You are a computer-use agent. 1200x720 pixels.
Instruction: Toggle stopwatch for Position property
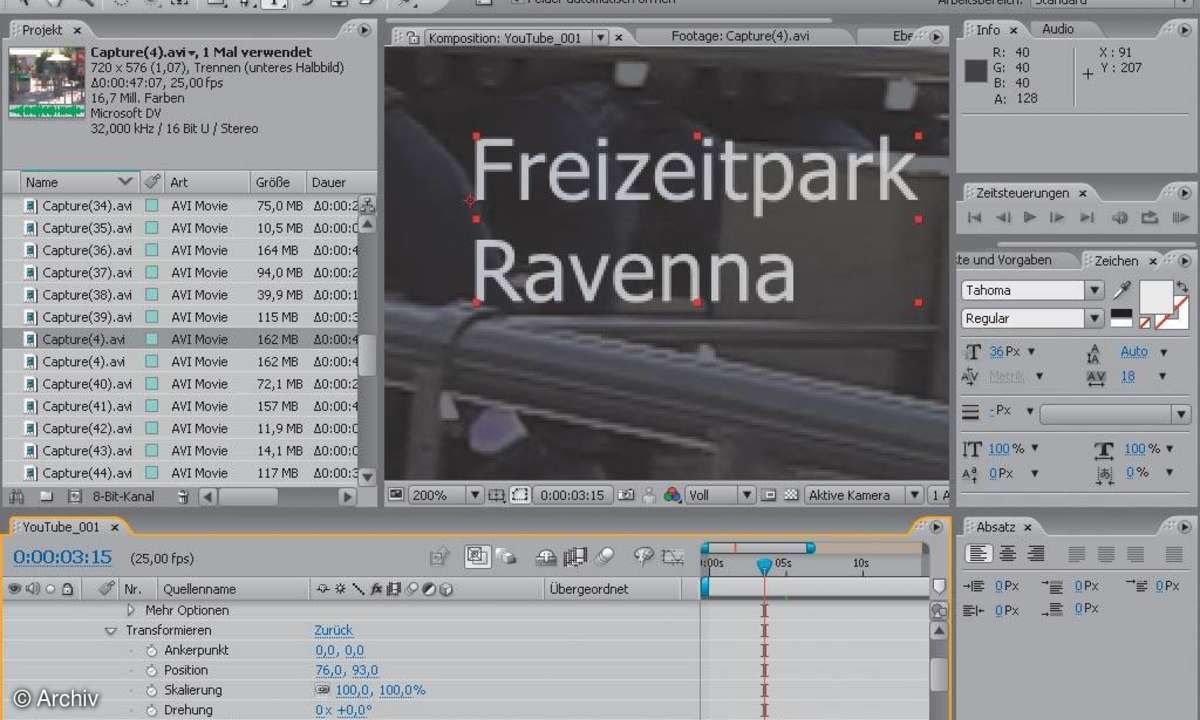pos(152,670)
